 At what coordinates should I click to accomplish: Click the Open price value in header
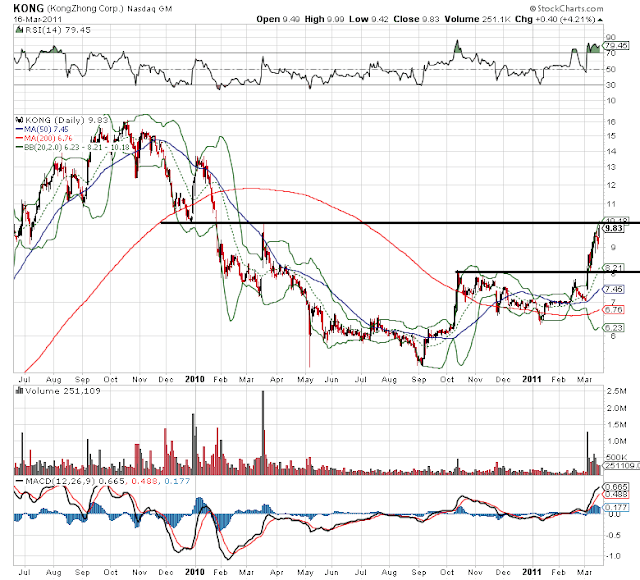(291, 19)
